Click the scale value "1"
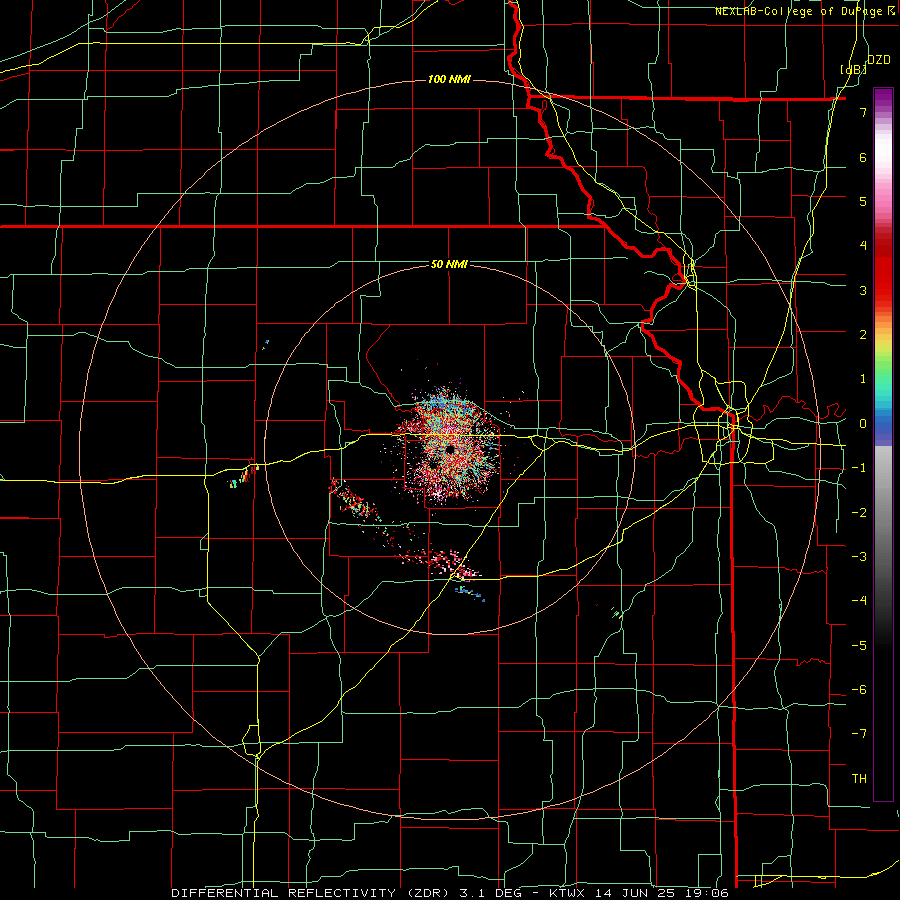 (x=863, y=379)
